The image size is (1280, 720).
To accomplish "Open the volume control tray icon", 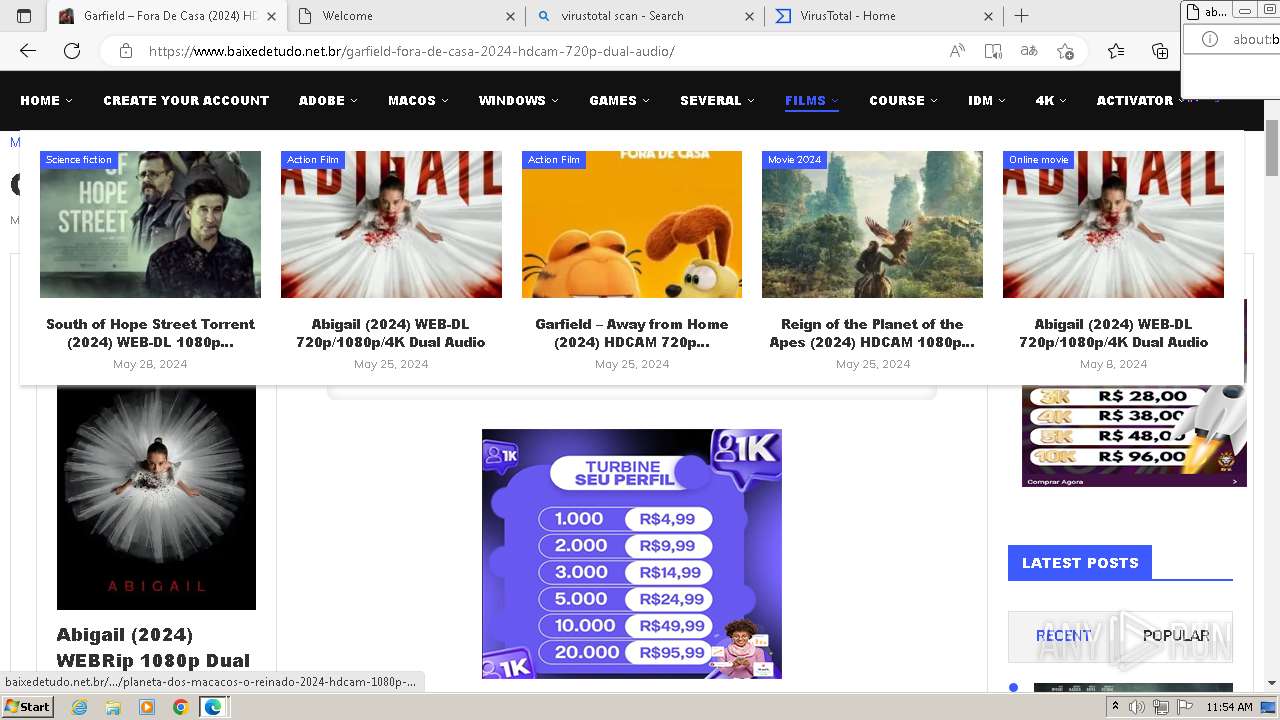I will 1138,707.
